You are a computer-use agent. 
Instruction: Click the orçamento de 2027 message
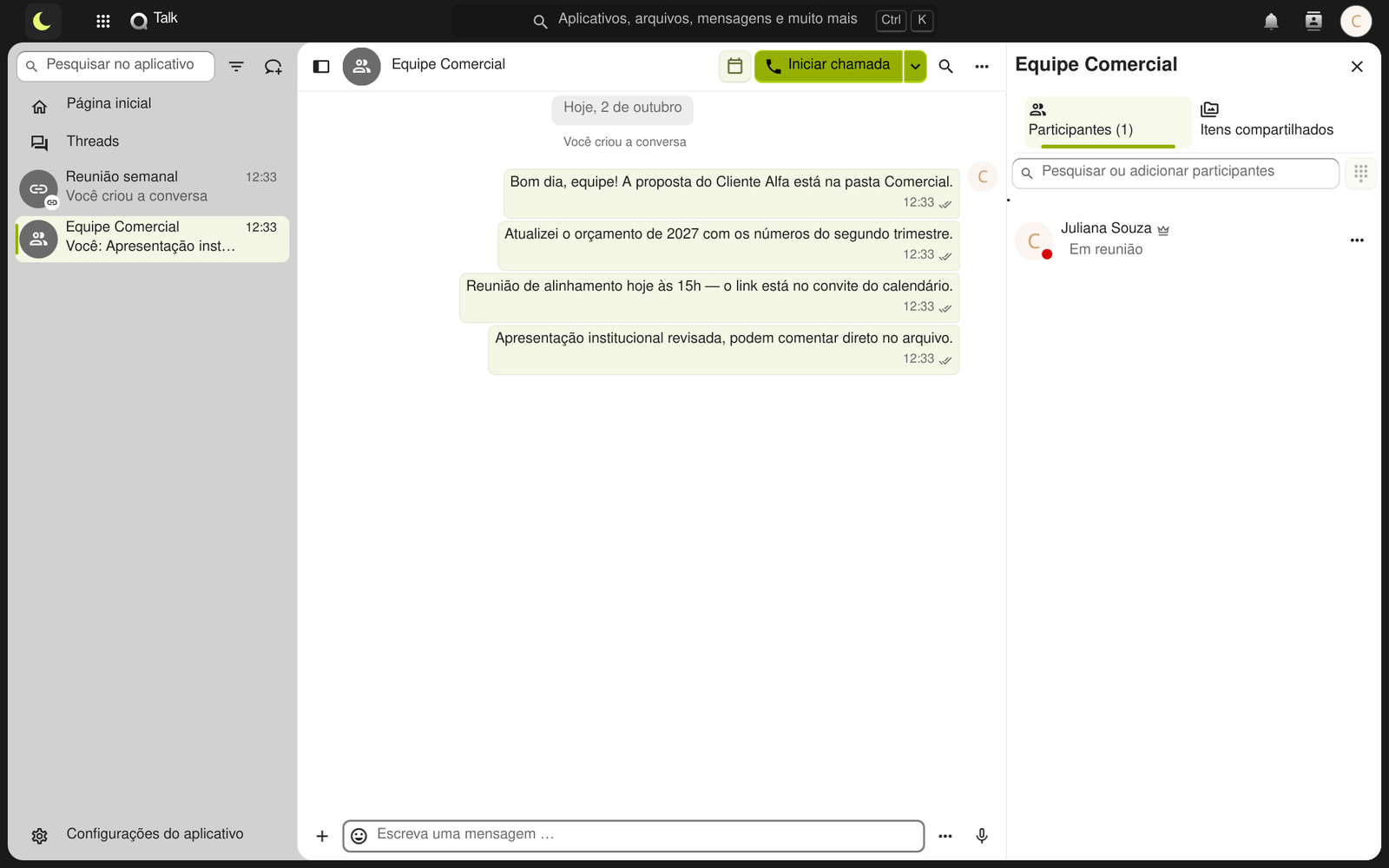coord(728,245)
